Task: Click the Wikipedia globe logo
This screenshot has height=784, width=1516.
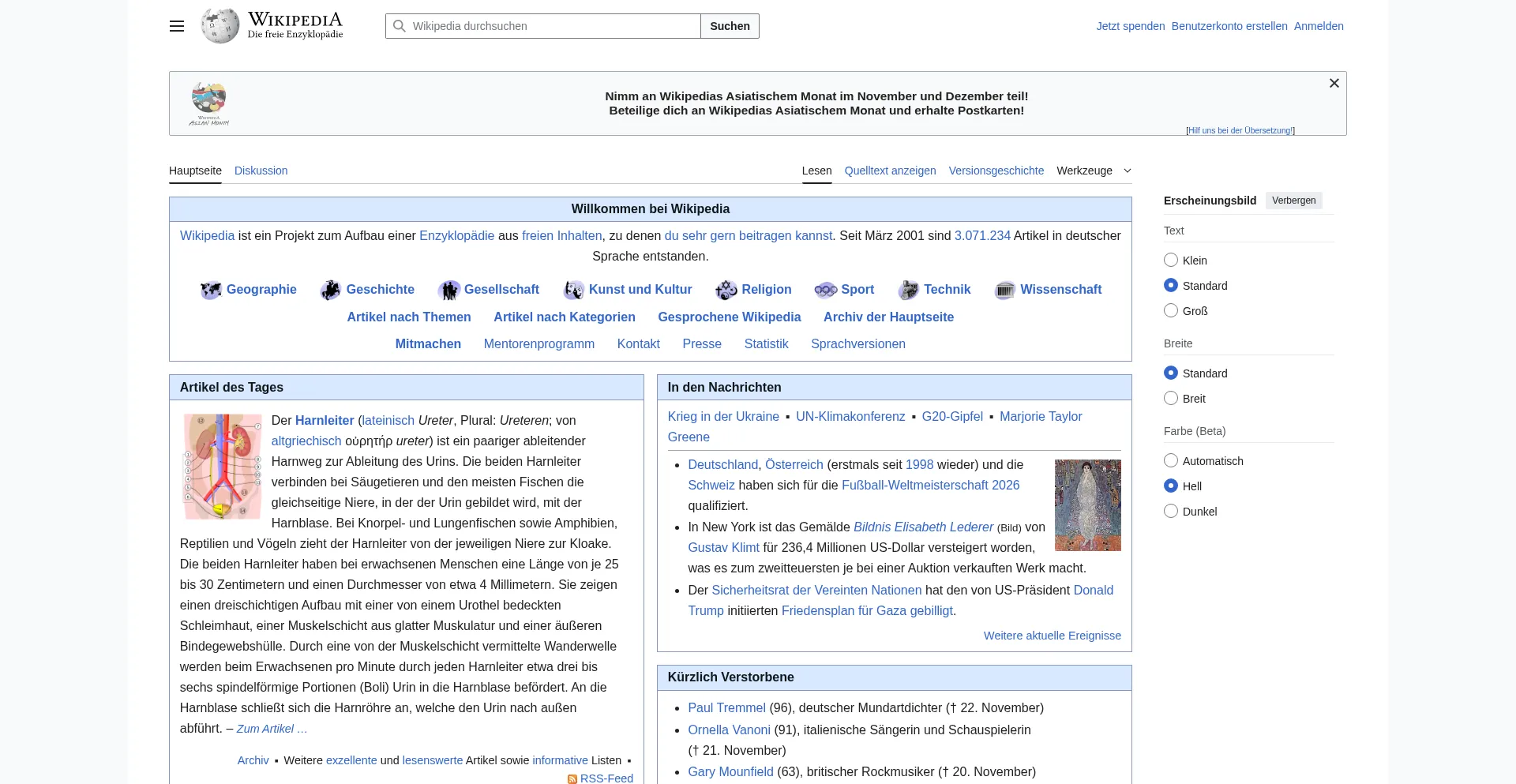Action: pos(220,26)
